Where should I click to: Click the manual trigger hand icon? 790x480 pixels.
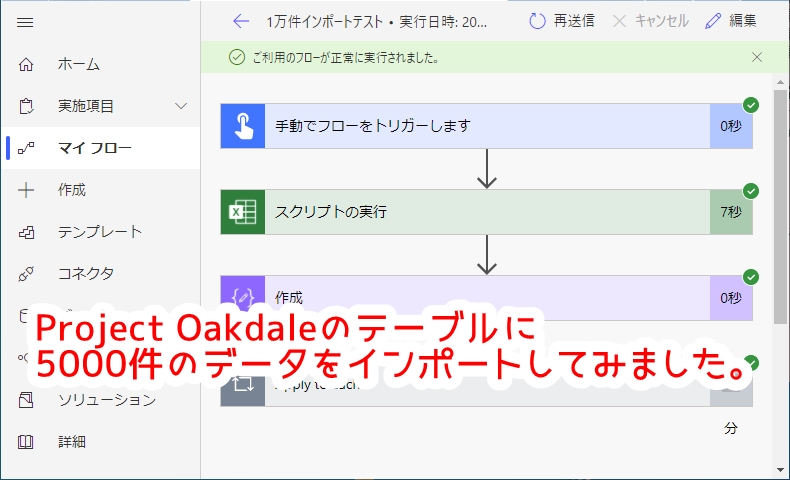pos(243,126)
